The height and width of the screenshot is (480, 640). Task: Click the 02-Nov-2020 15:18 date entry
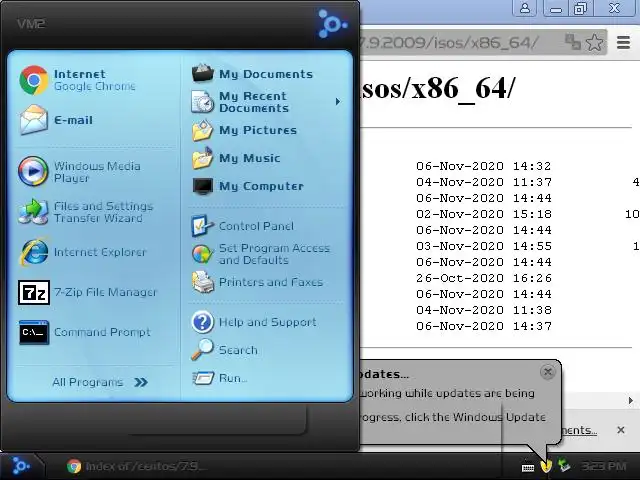484,214
